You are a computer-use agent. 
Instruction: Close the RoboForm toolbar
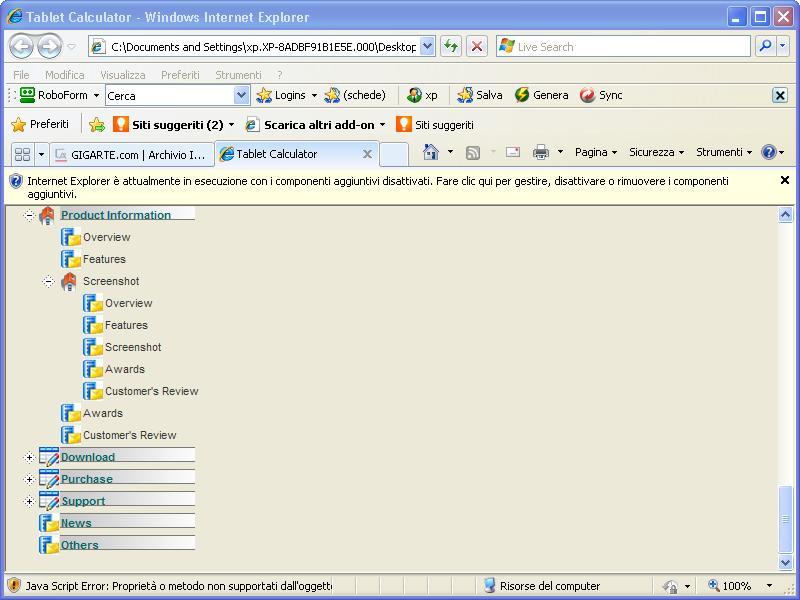pos(780,95)
